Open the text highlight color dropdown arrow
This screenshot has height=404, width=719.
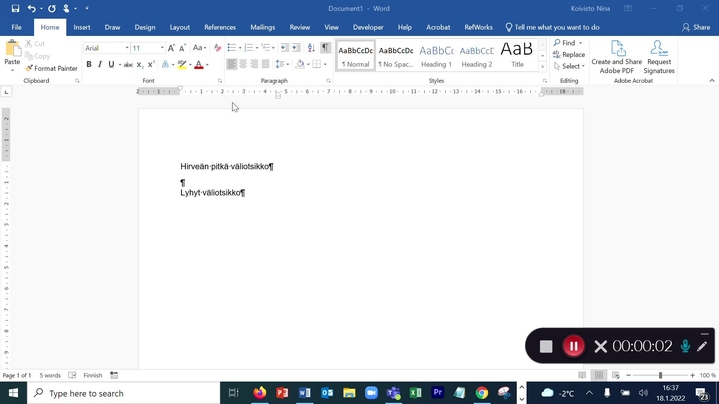click(190, 65)
